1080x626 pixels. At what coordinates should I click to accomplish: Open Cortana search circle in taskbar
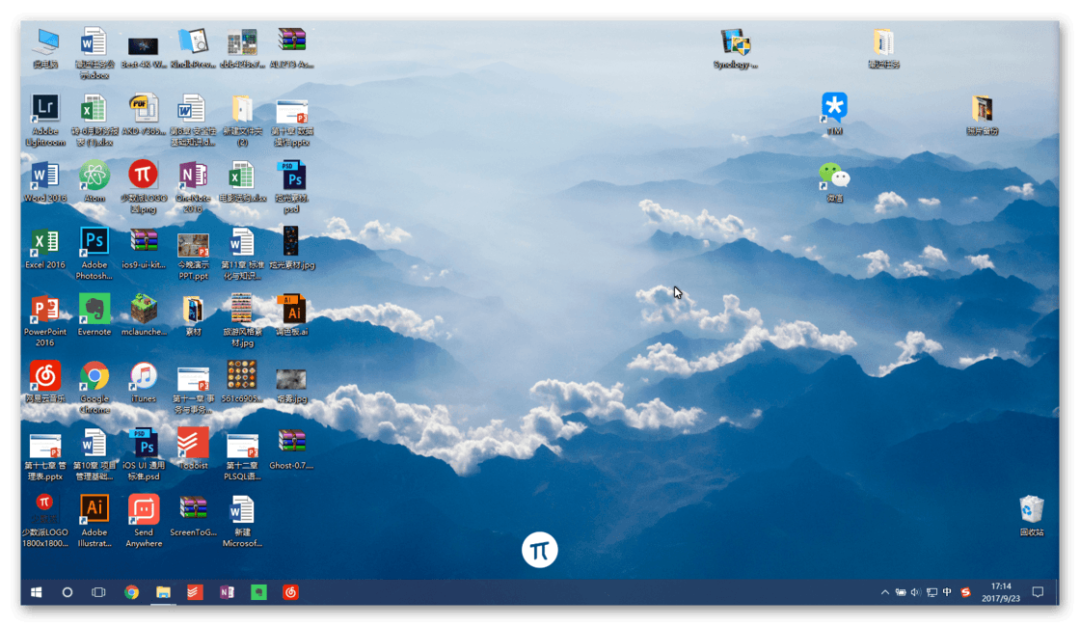[67, 592]
